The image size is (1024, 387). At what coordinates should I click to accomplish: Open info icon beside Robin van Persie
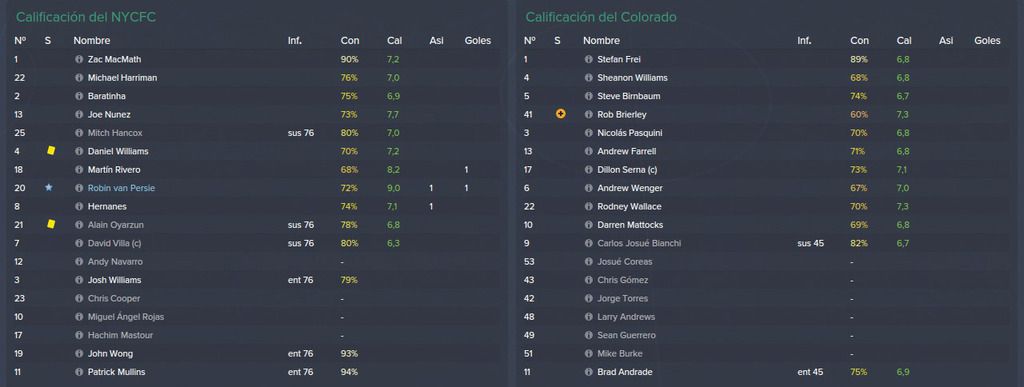[79, 188]
